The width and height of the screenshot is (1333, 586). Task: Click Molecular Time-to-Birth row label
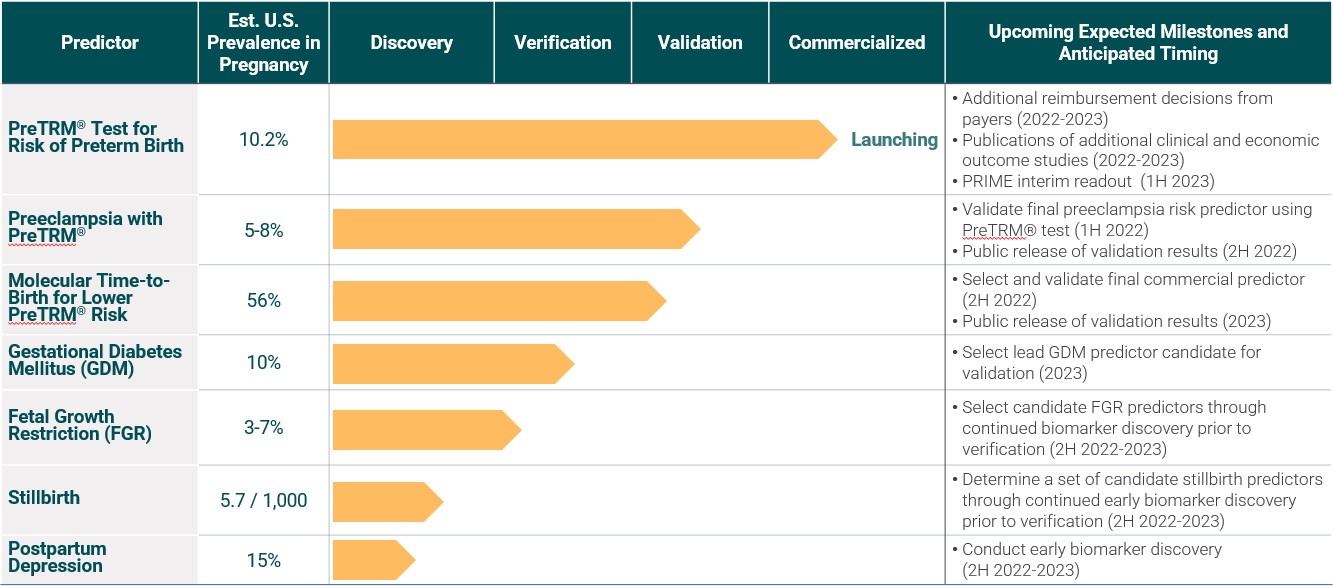pyautogui.click(x=89, y=298)
